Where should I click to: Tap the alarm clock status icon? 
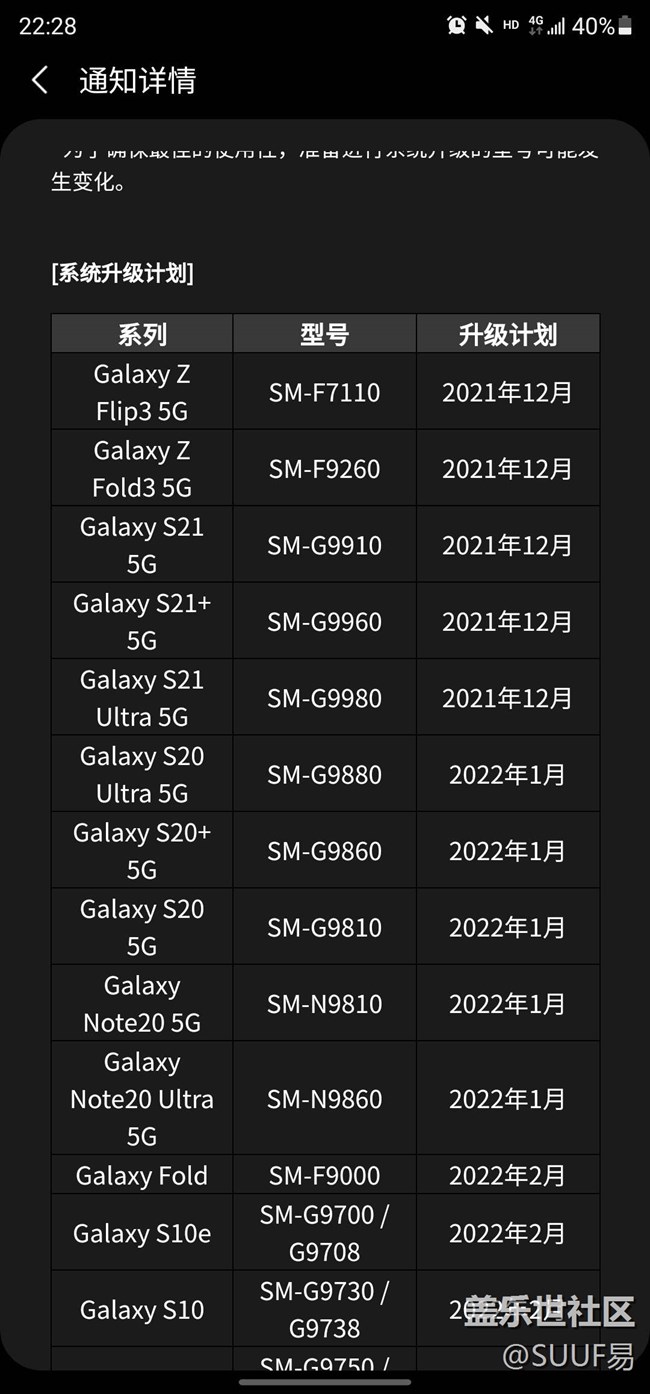[457, 25]
